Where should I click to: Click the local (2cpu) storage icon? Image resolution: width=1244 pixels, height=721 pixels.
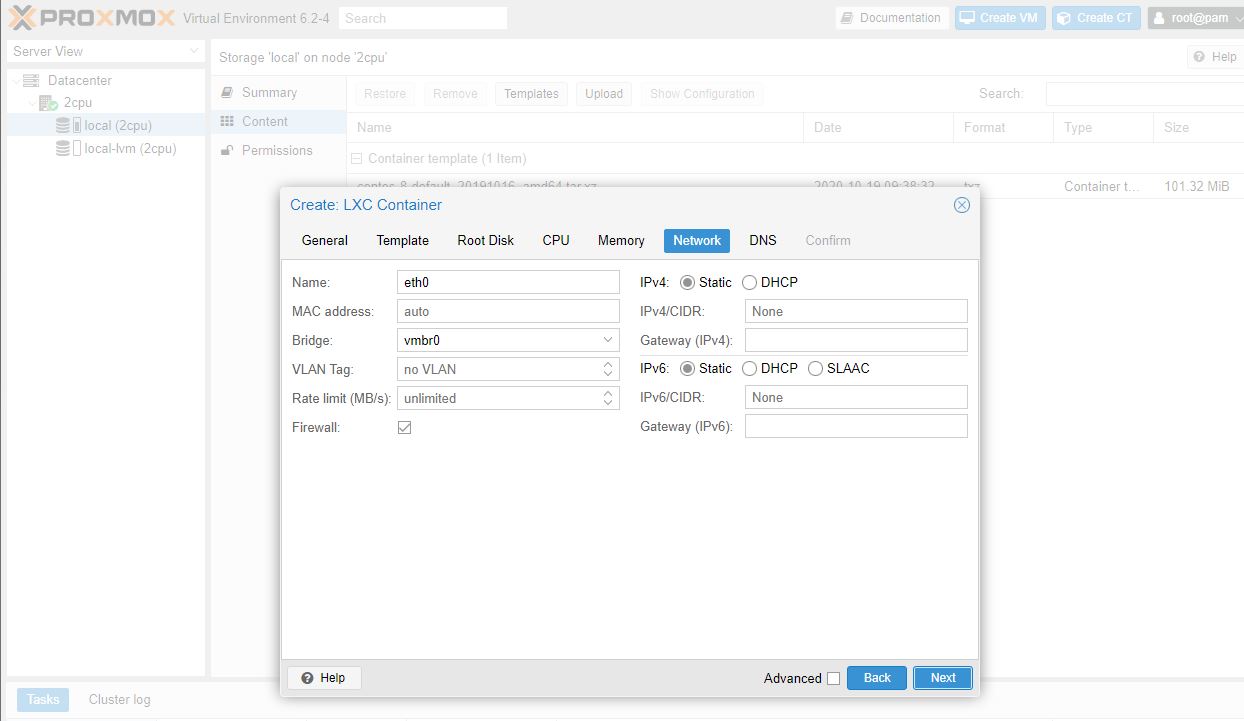coord(67,125)
